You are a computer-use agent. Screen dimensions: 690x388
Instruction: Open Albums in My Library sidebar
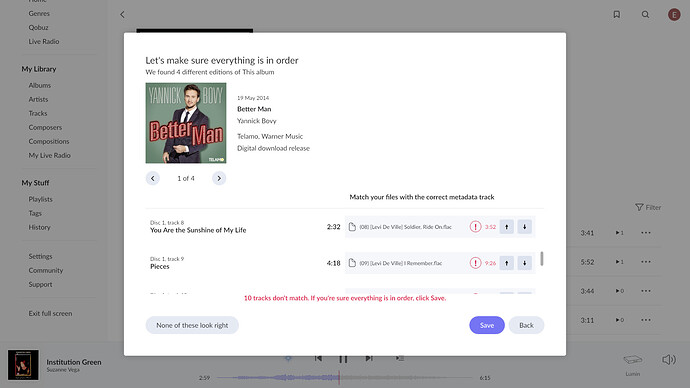(40, 85)
